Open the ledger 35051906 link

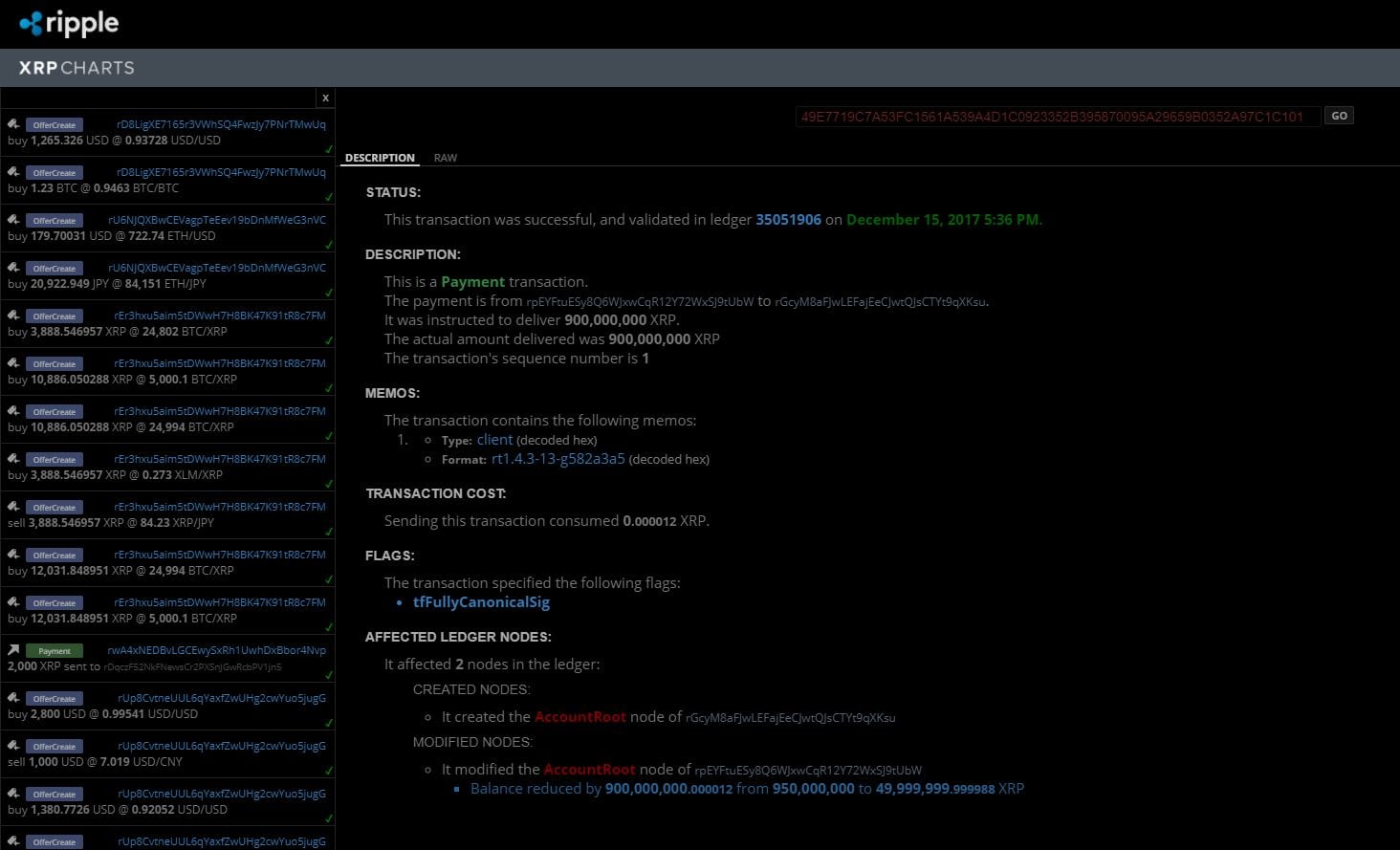pyautogui.click(x=788, y=220)
